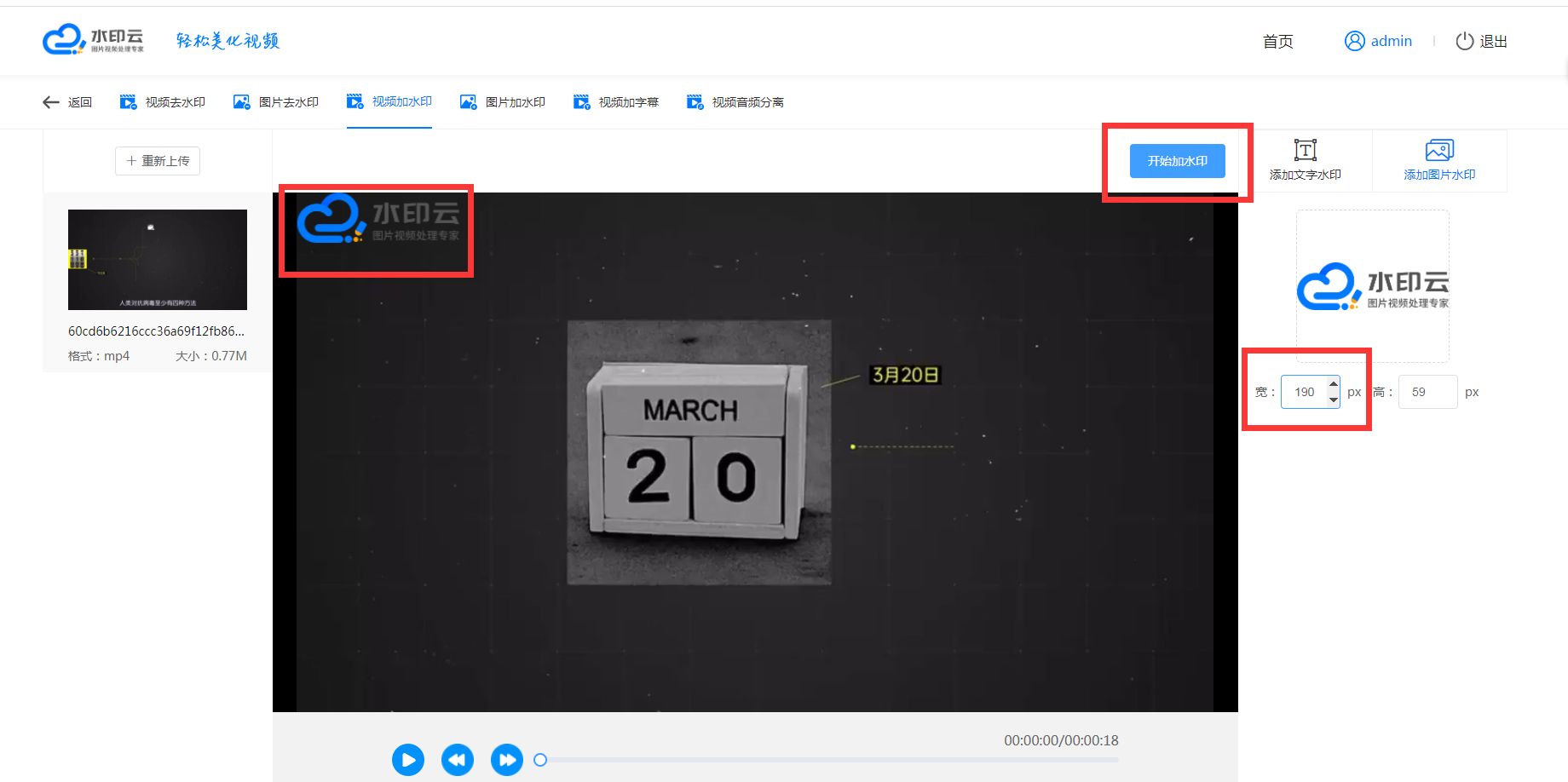Click the logout power icon
1568x782 pixels.
[1464, 41]
